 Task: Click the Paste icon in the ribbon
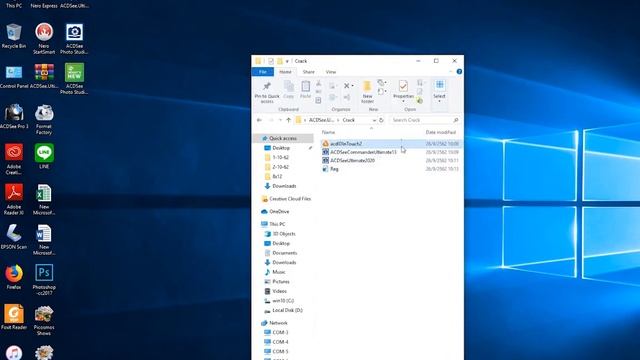click(305, 87)
